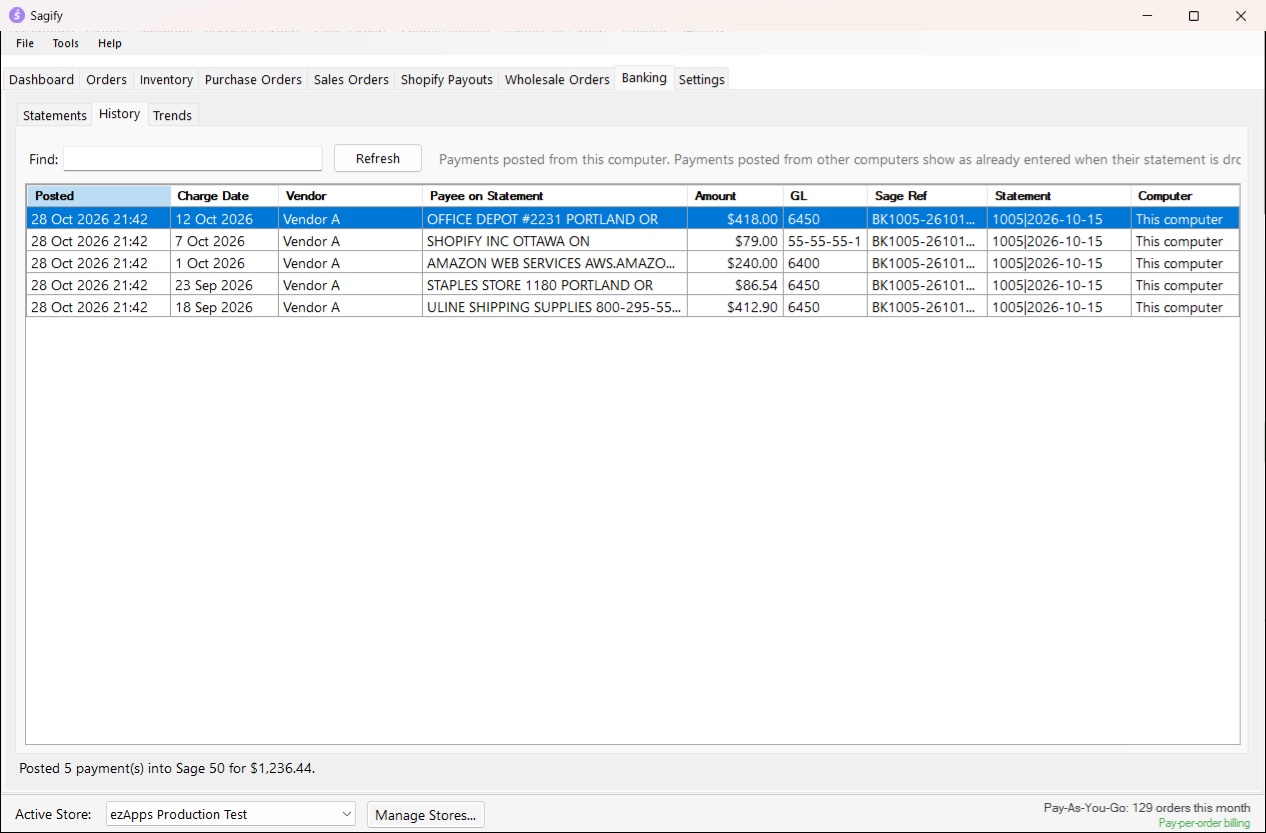Click the Pay-per-order billing status text
Image resolution: width=1266 pixels, height=833 pixels.
1204,823
